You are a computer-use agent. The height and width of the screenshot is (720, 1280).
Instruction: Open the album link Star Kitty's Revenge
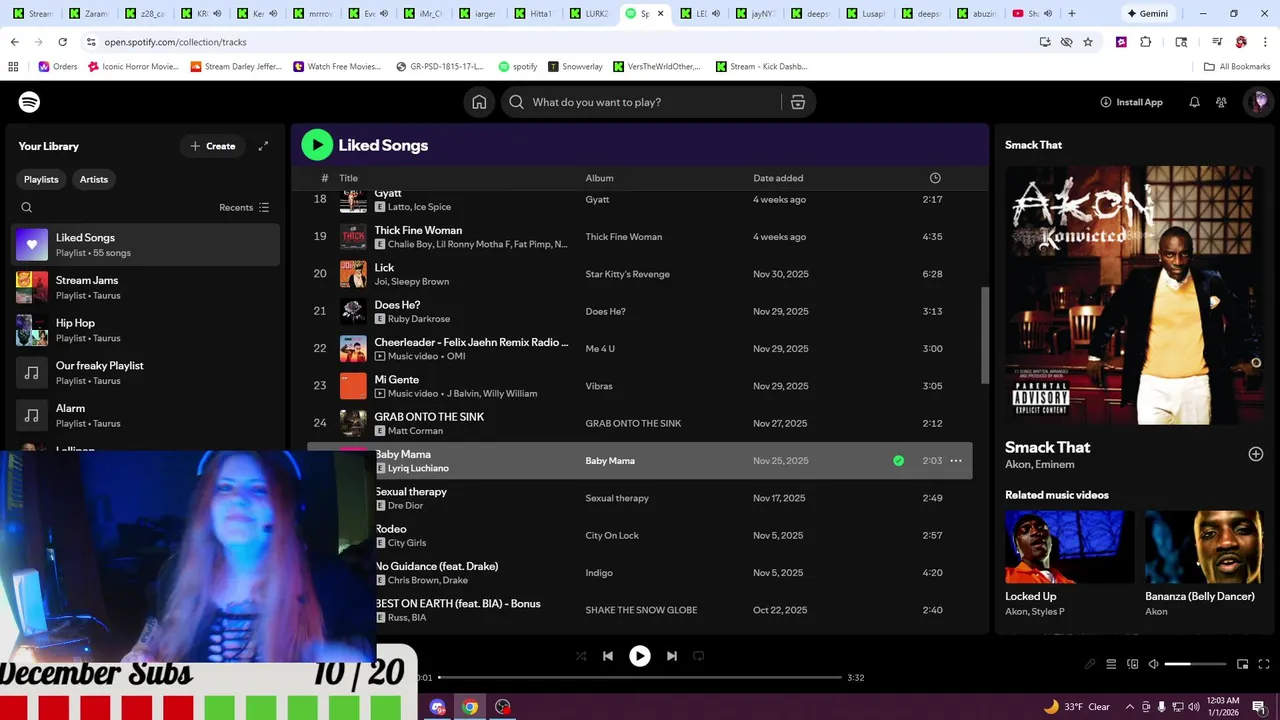point(627,274)
